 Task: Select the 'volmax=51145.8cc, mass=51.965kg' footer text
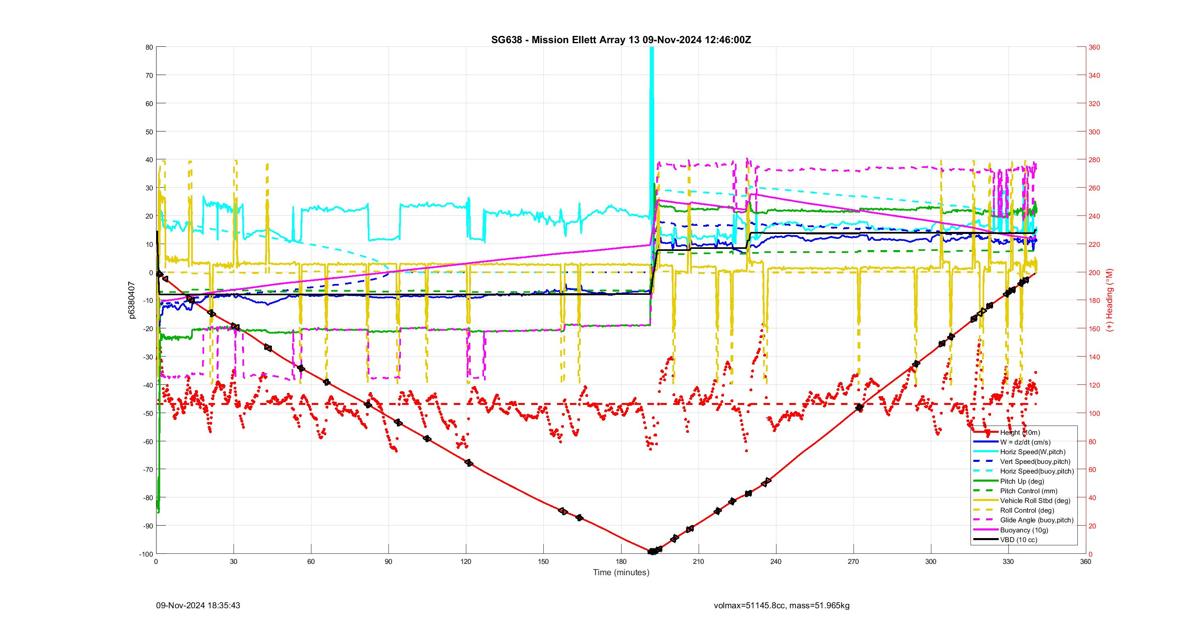coord(781,606)
